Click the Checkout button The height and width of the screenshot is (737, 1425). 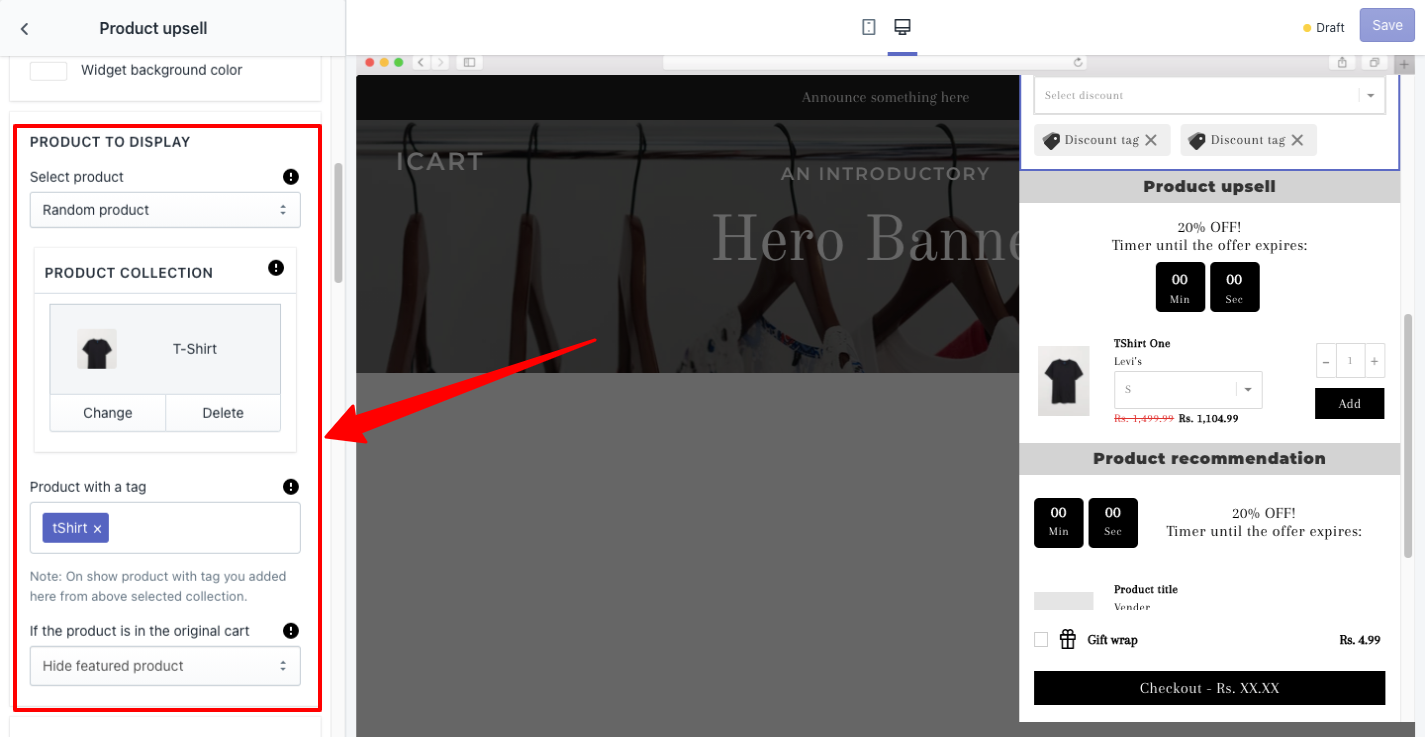pyautogui.click(x=1209, y=688)
